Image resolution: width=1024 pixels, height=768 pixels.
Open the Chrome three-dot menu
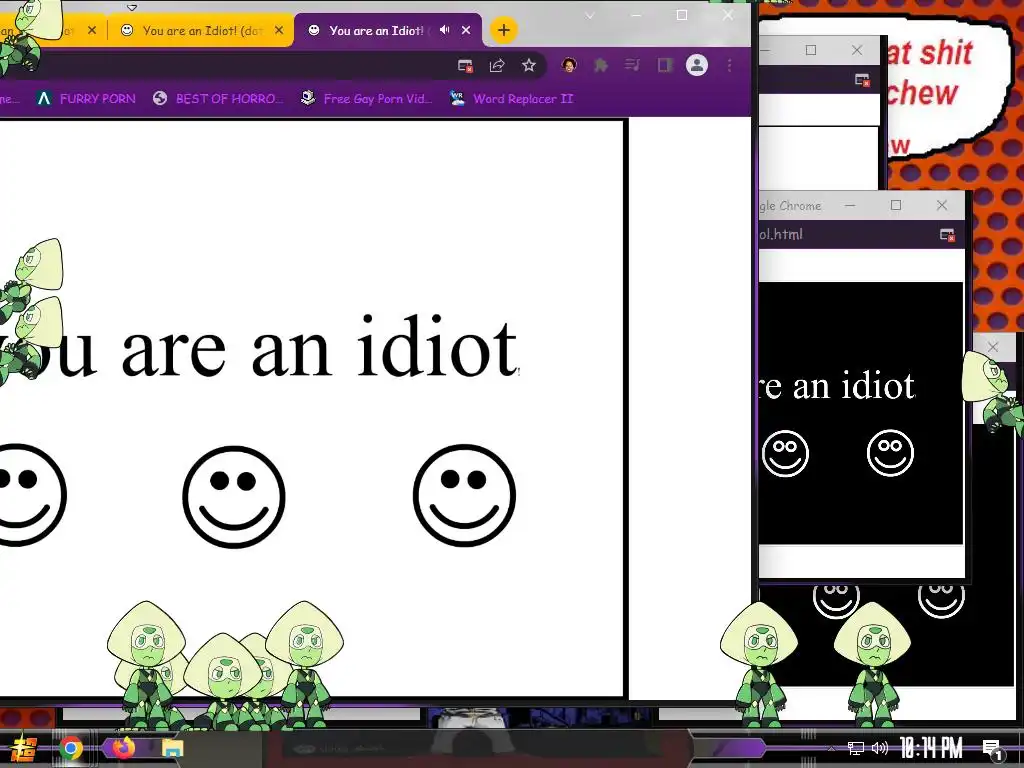tap(729, 65)
